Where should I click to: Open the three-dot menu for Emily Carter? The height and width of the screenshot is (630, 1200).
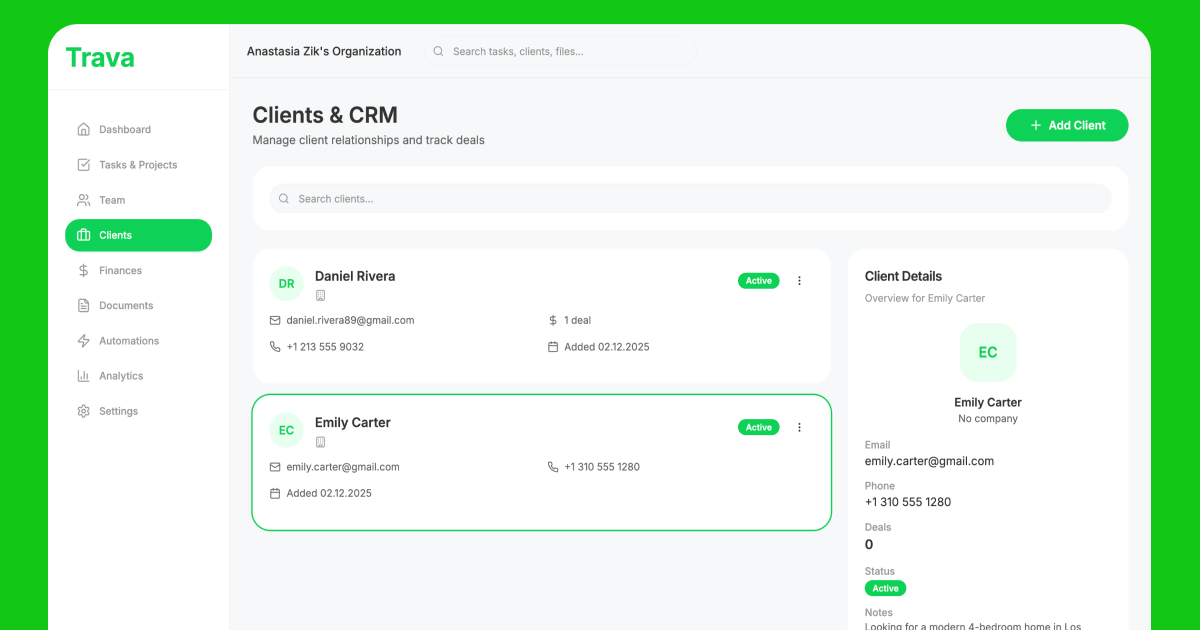click(799, 427)
